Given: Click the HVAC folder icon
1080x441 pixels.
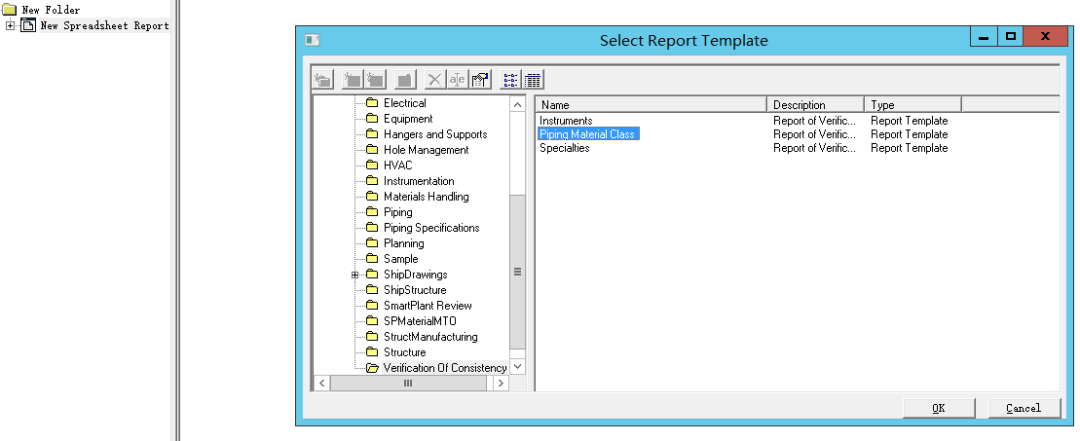Looking at the screenshot, I should tap(372, 165).
